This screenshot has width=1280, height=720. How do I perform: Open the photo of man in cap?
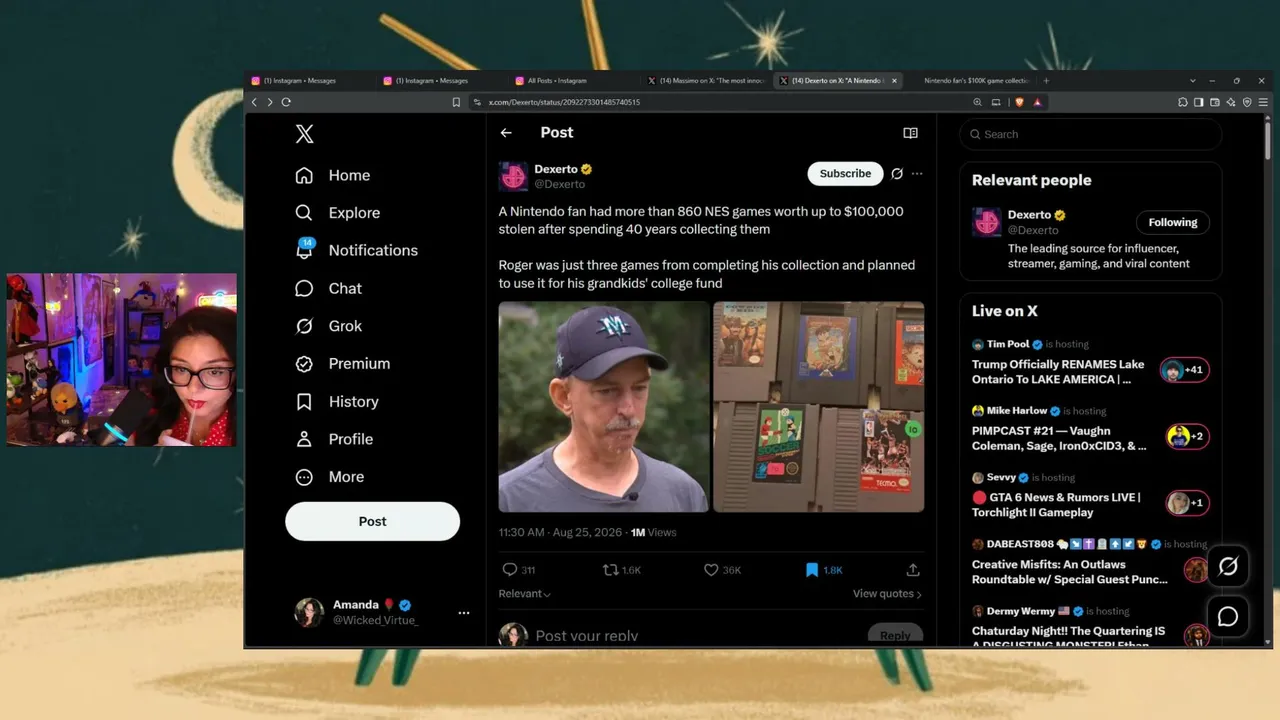[x=604, y=407]
